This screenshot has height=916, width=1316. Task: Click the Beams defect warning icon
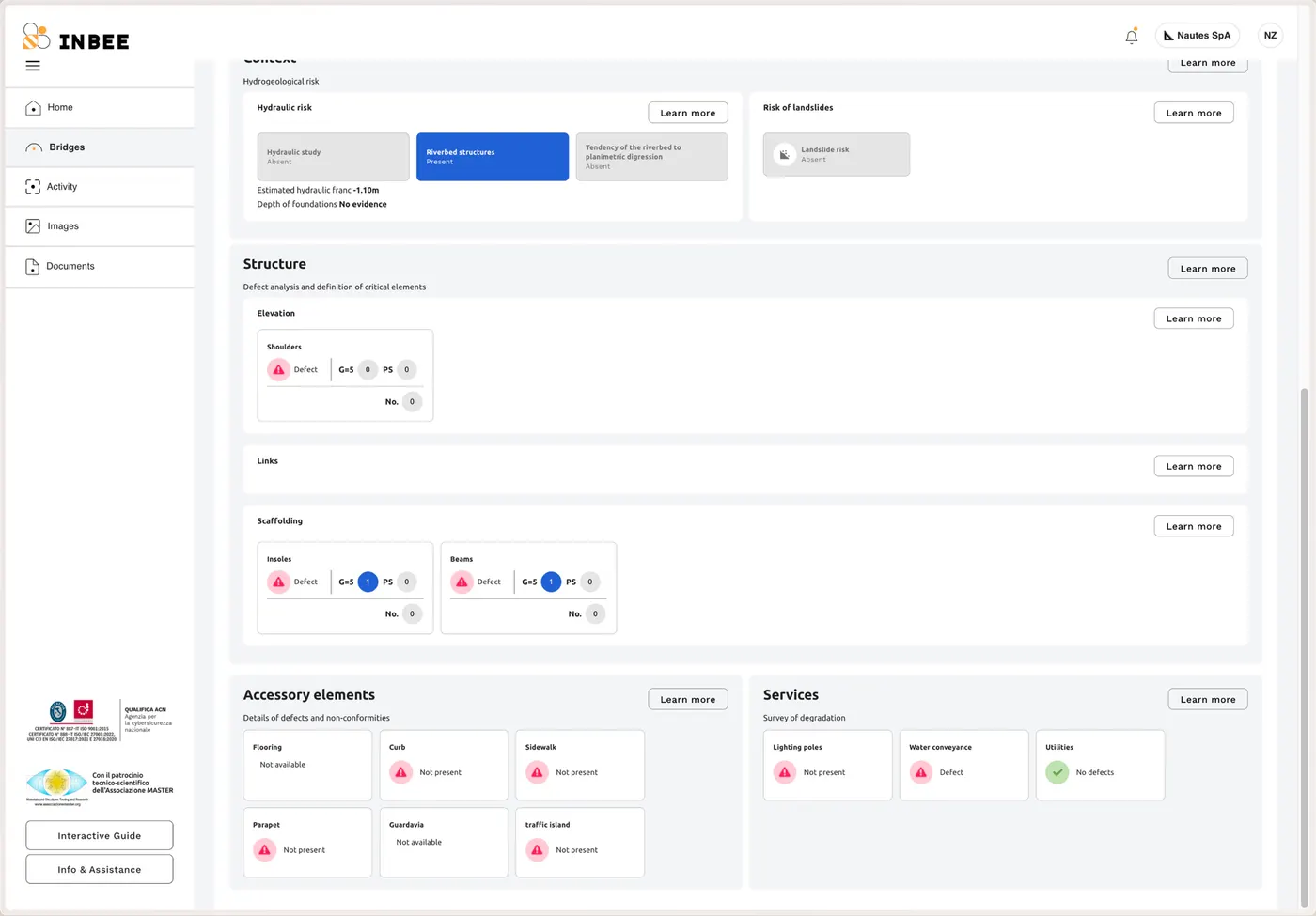point(462,582)
